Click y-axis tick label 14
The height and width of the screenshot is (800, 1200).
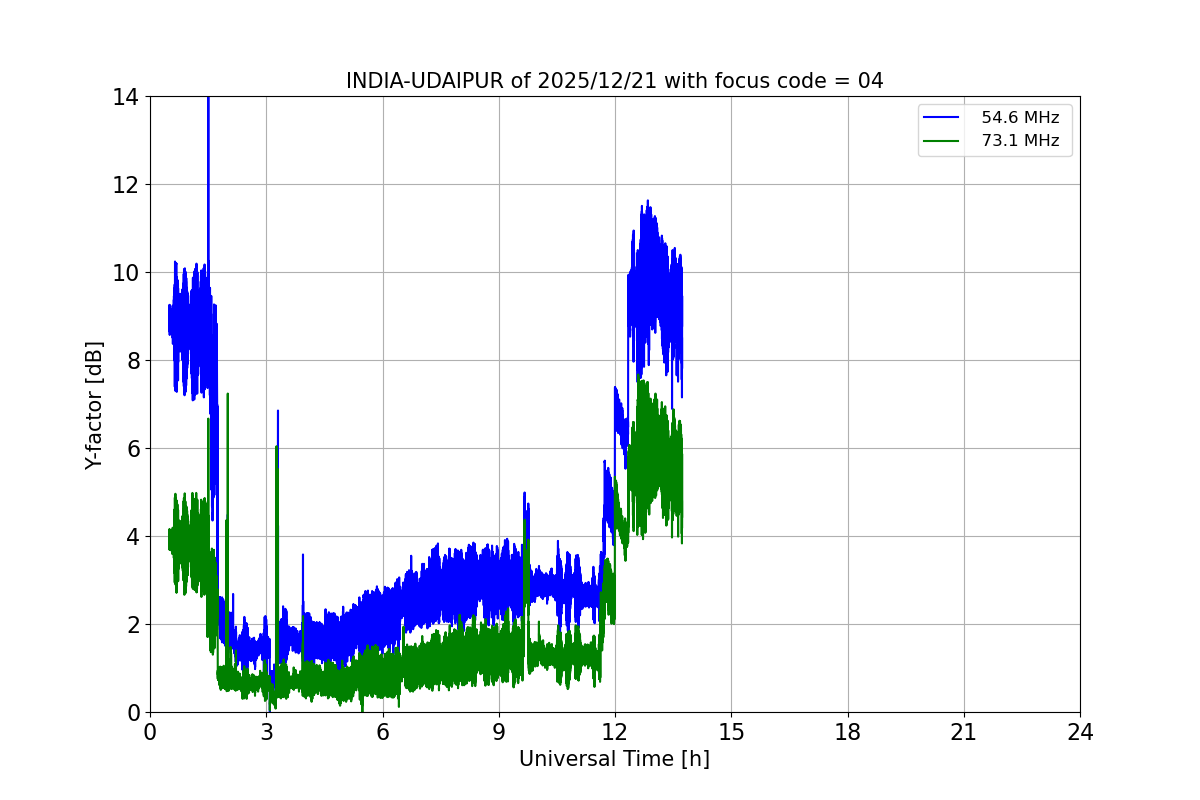[125, 97]
